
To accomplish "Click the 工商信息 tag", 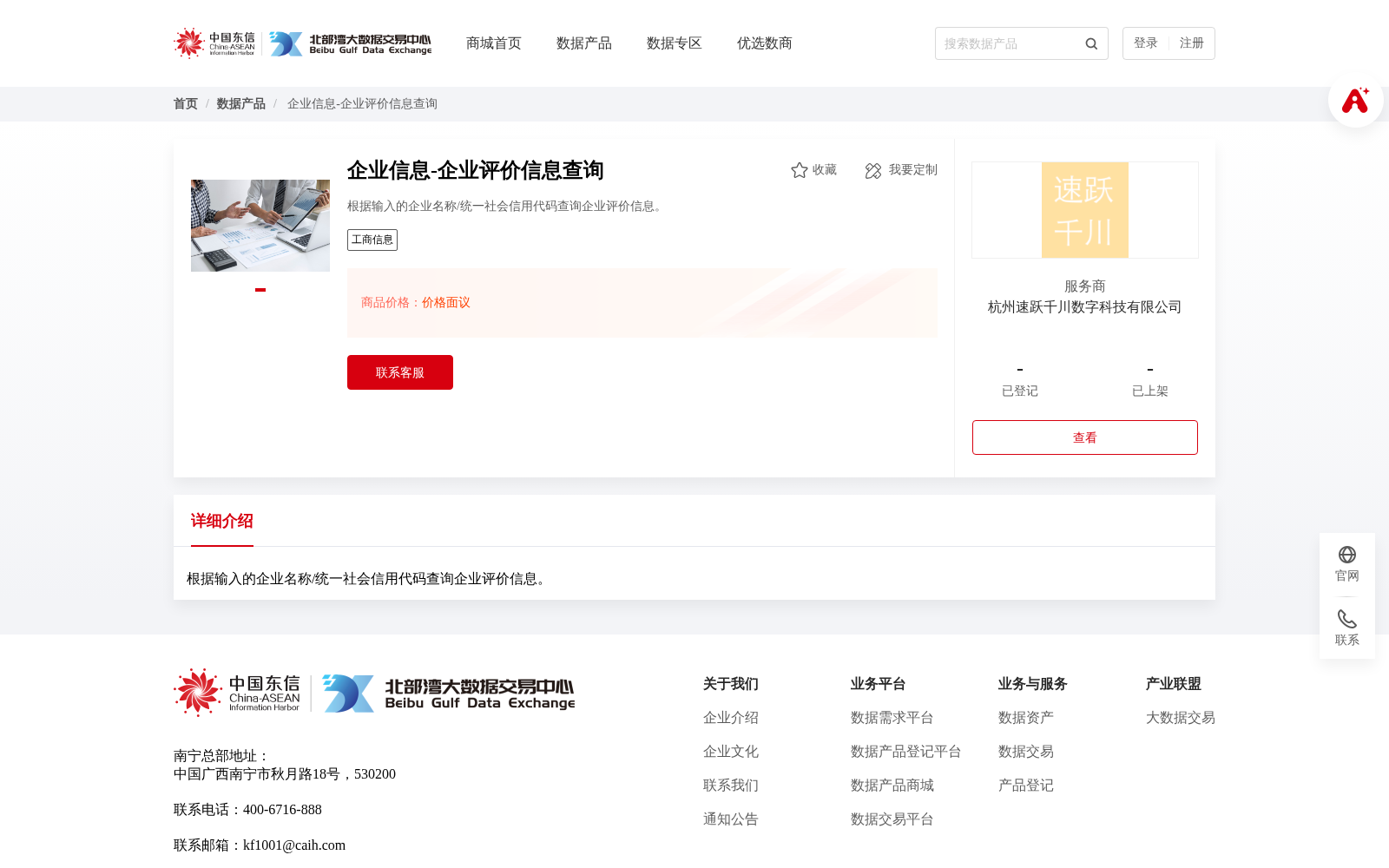I will point(372,240).
